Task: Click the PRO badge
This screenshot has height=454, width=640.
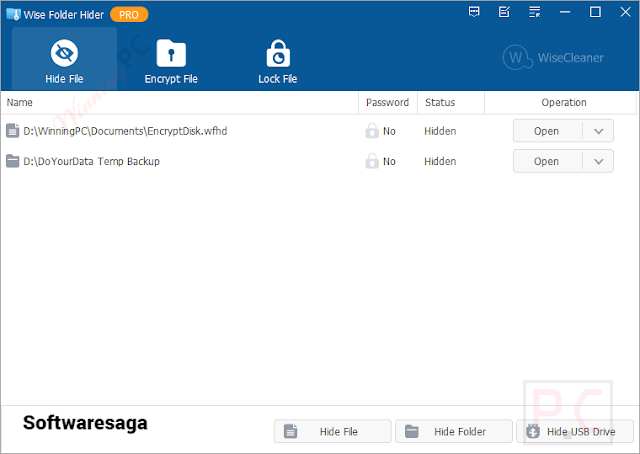Action: [129, 15]
